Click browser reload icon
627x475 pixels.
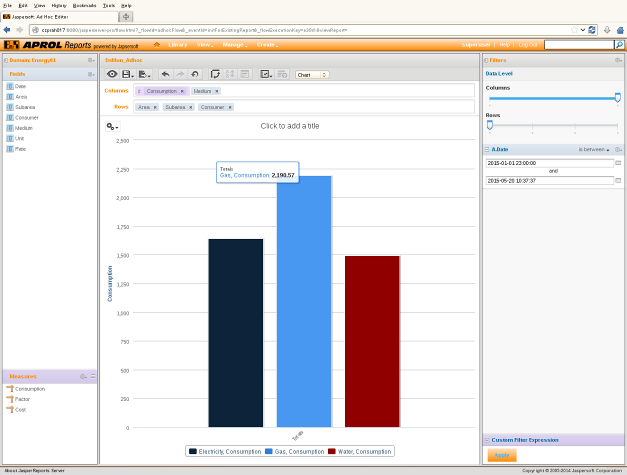point(592,30)
